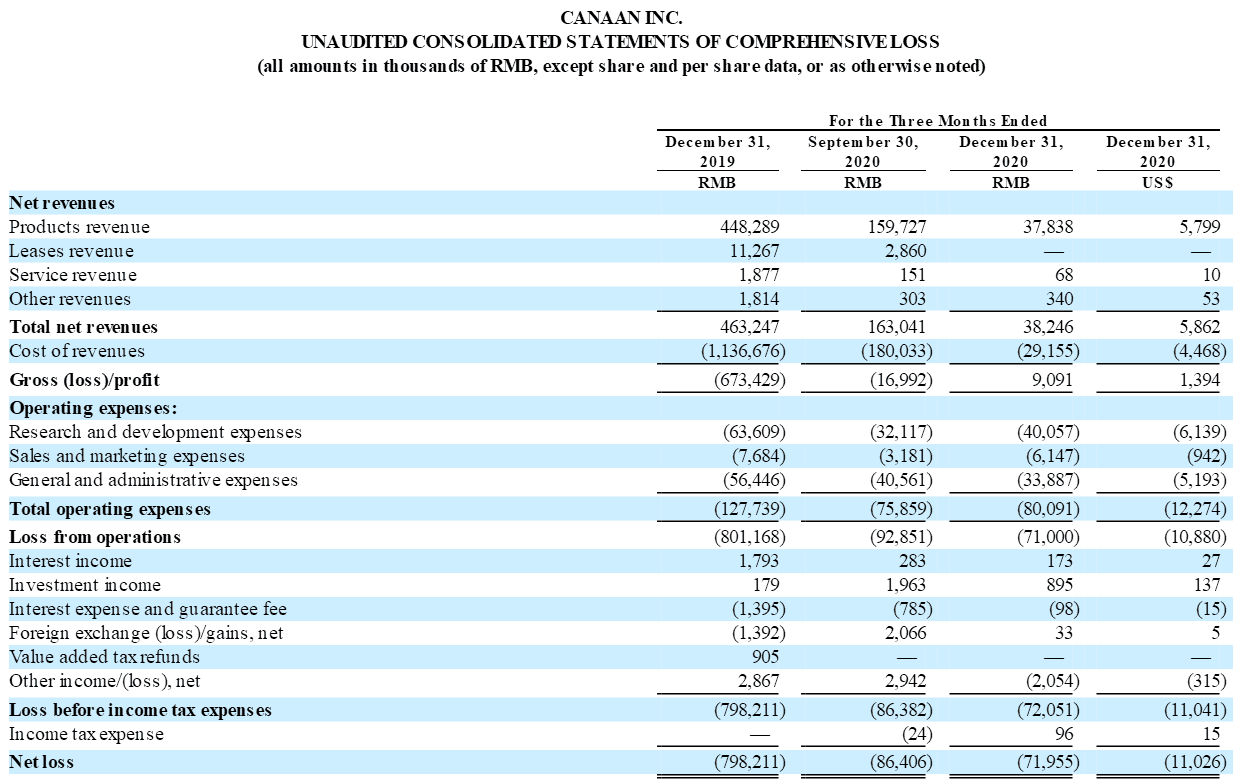
Task: Click the Value added tax refunds label
Action: [x=104, y=657]
